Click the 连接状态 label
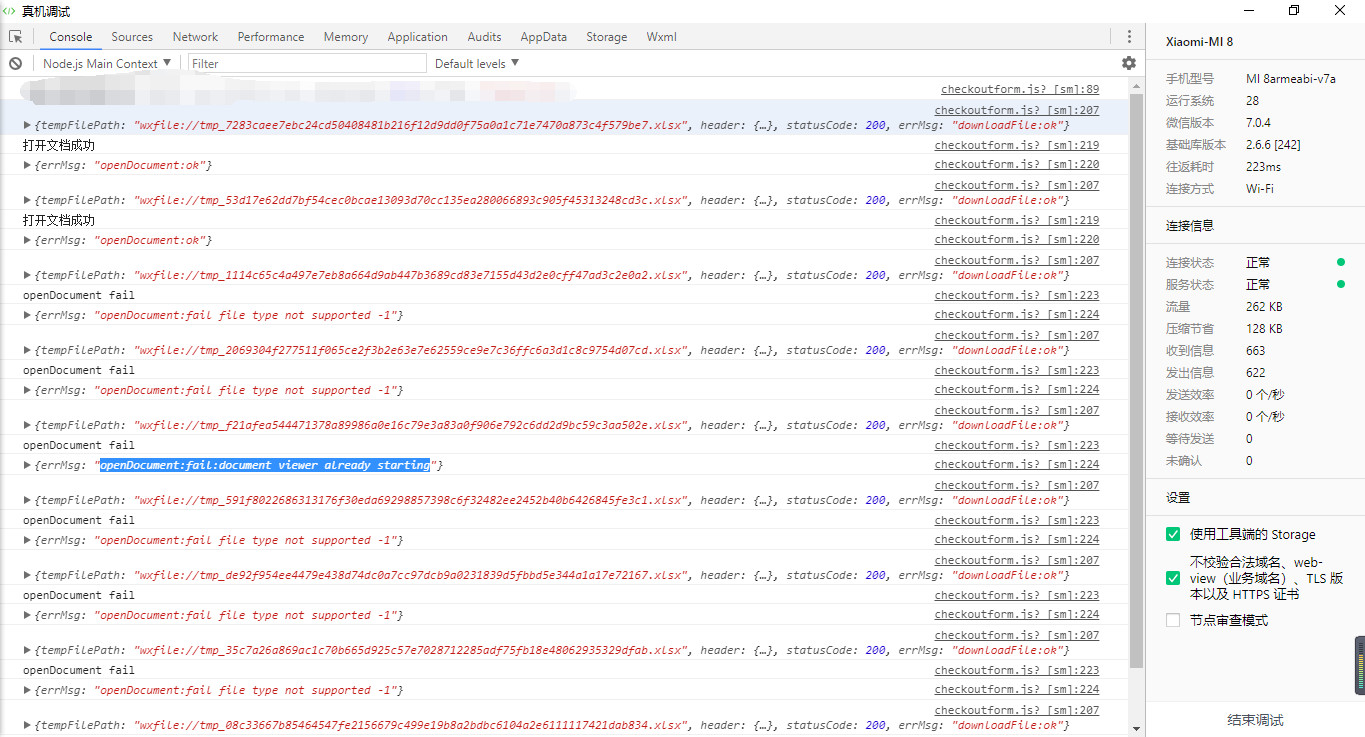Image resolution: width=1365 pixels, height=737 pixels. [x=1190, y=263]
